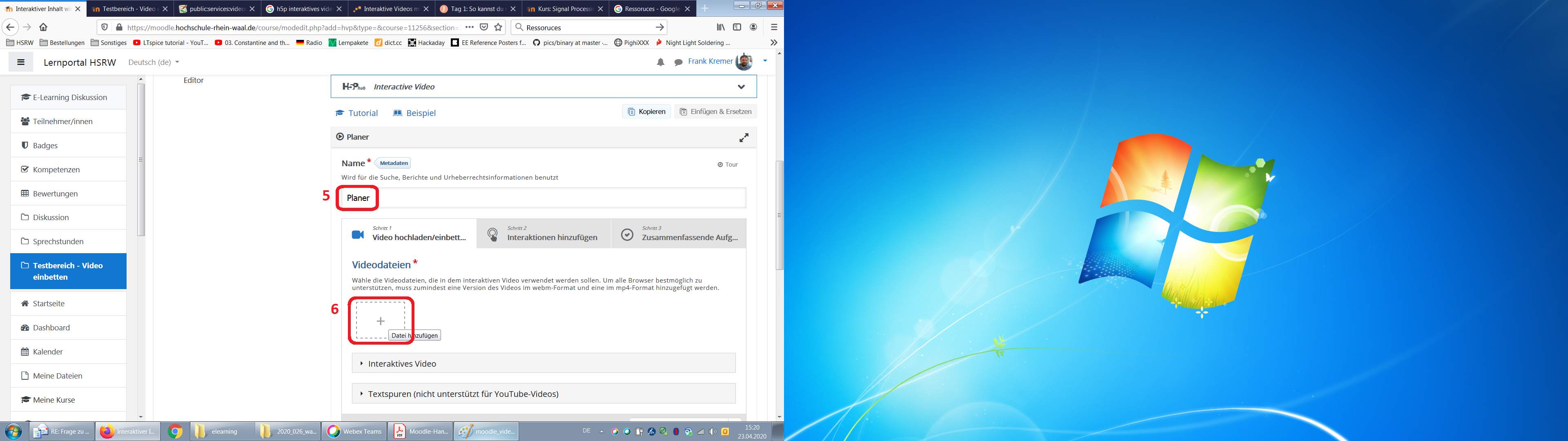Add a video file via the plus box
This screenshot has height=441, width=1568.
[381, 321]
